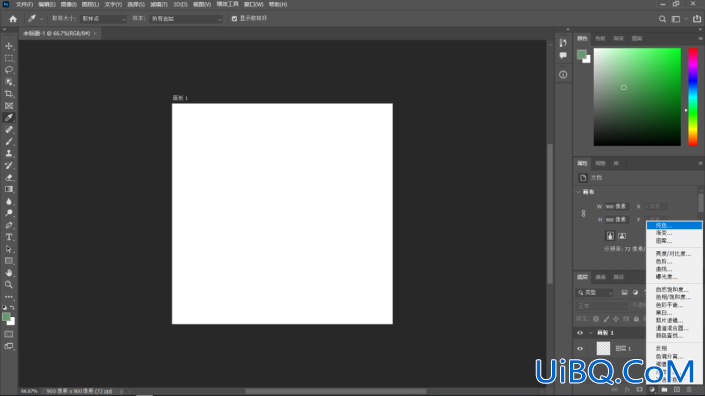
Task: Open the 样本 dropdown in options bar
Action: pyautogui.click(x=186, y=19)
